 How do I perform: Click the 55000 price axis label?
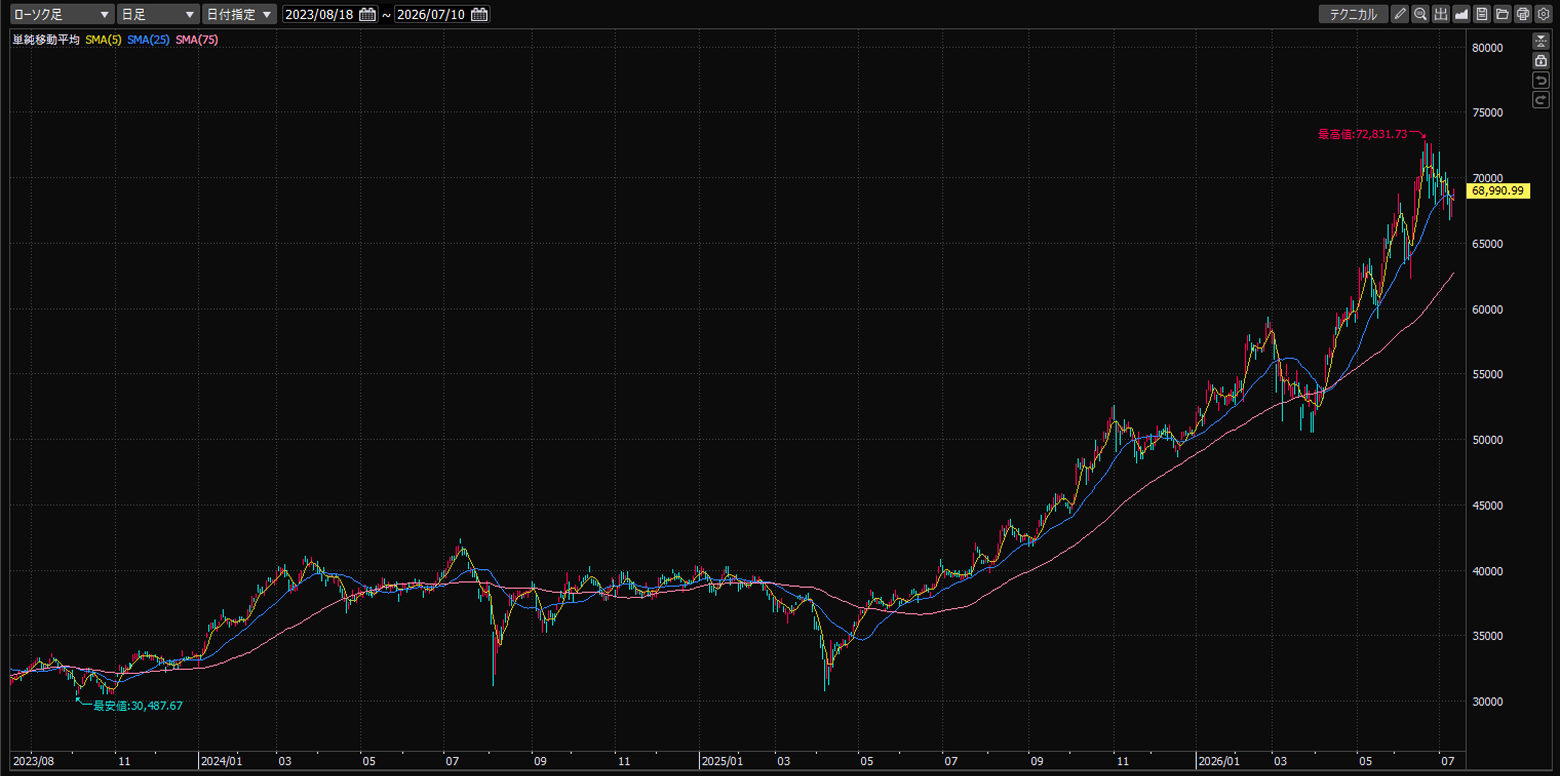[1488, 374]
